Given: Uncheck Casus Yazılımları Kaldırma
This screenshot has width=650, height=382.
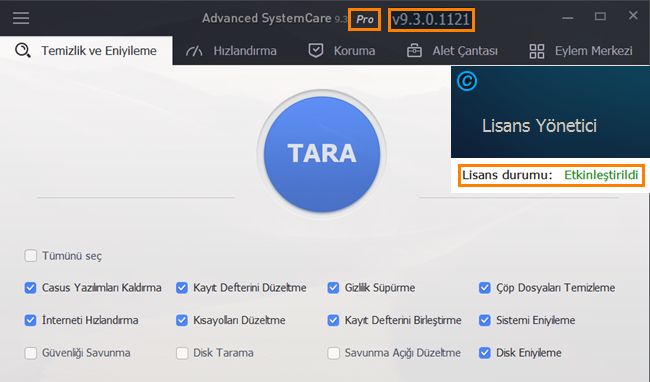Looking at the screenshot, I should pos(31,288).
